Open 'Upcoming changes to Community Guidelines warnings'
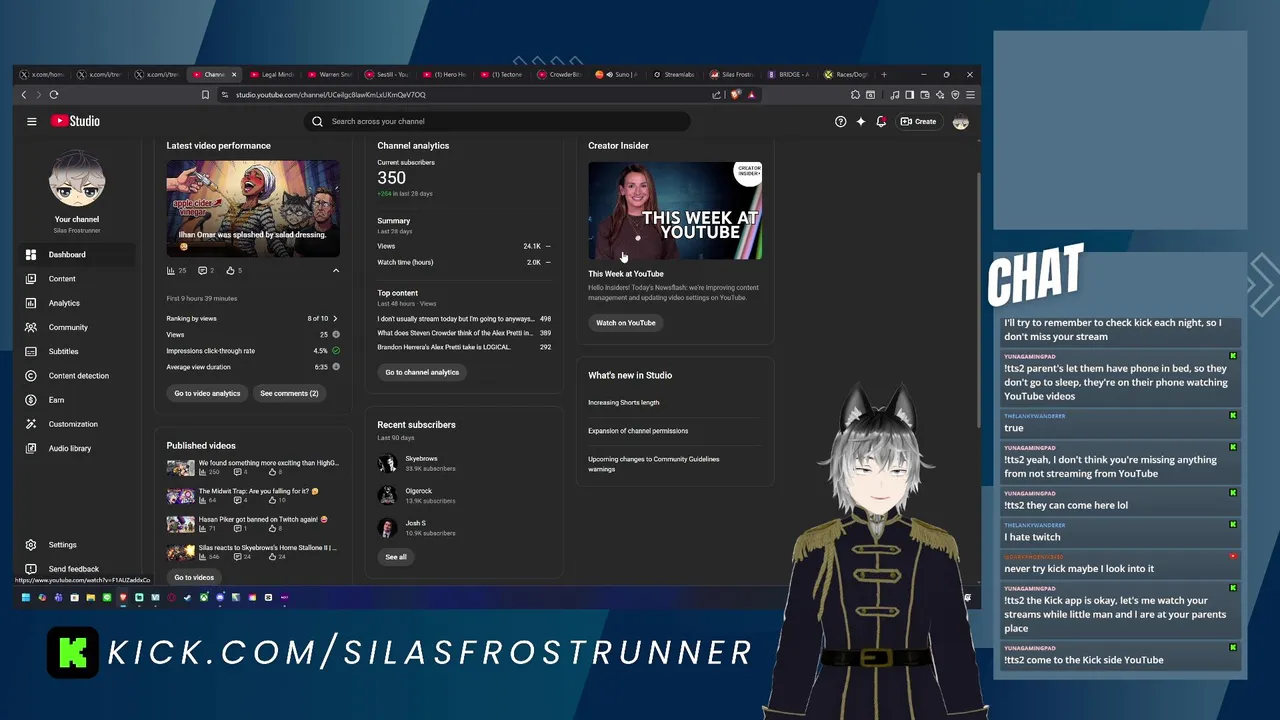1280x720 pixels. click(x=654, y=464)
